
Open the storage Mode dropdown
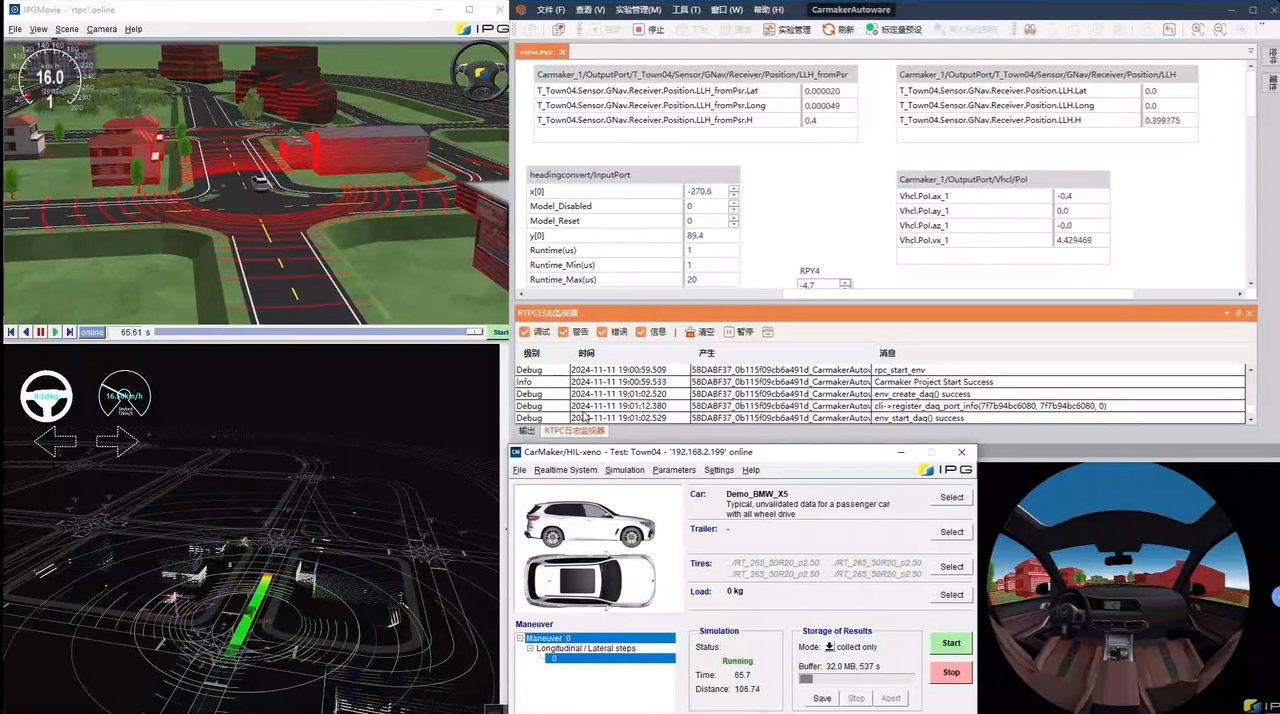tap(829, 647)
